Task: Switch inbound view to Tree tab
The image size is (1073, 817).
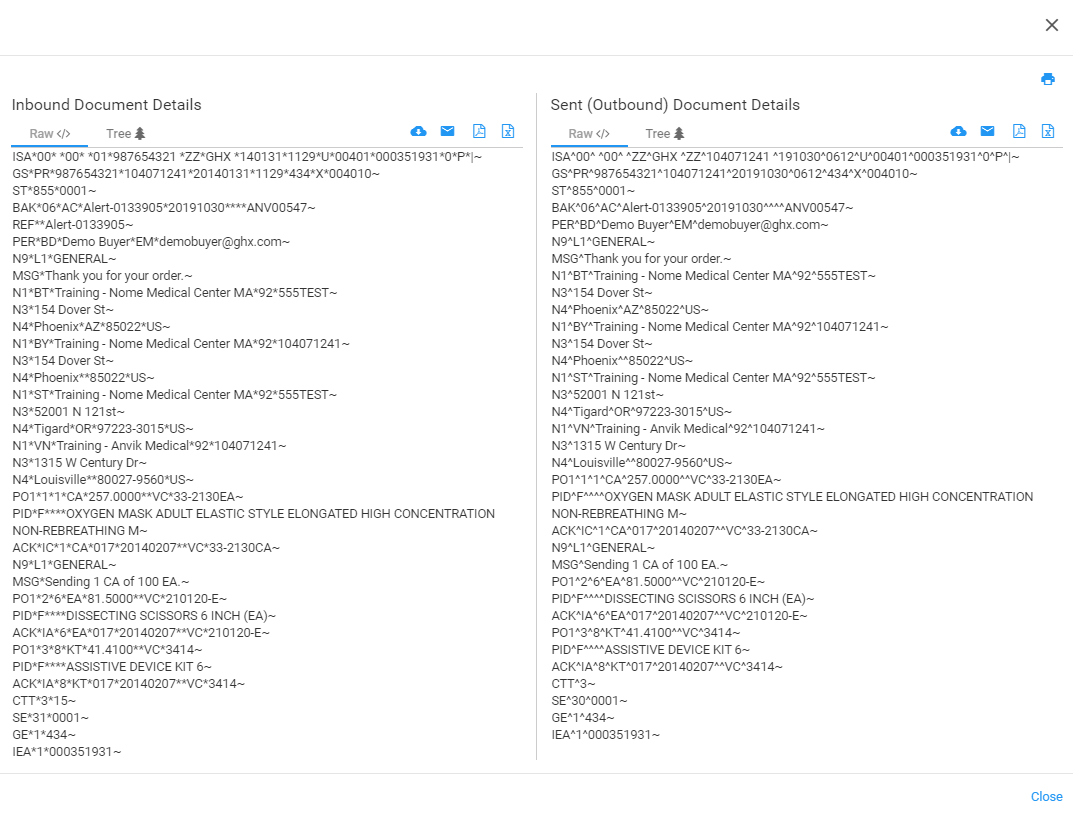Action: [126, 134]
